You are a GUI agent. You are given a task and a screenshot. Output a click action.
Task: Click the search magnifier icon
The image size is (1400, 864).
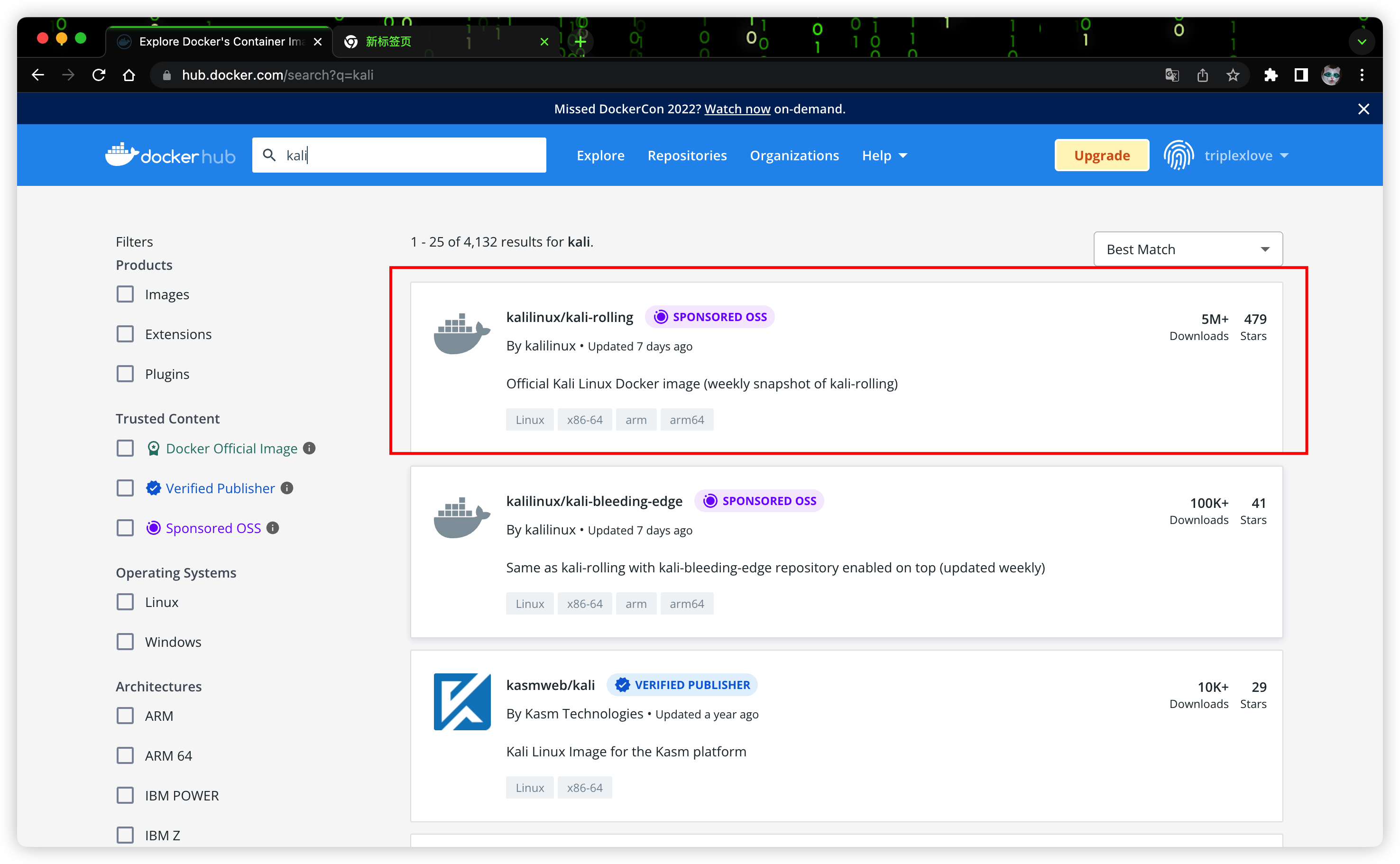point(269,155)
